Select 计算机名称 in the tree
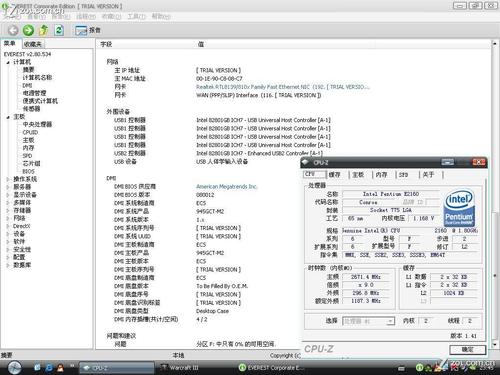The width and height of the screenshot is (500, 375). 37,77
